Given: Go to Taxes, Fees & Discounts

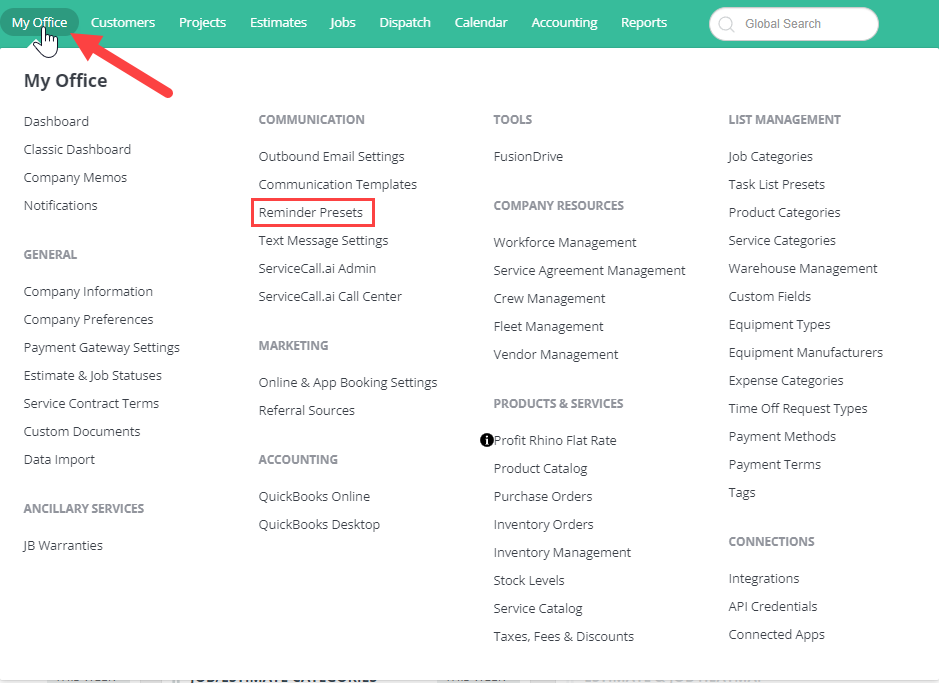Looking at the screenshot, I should [564, 636].
